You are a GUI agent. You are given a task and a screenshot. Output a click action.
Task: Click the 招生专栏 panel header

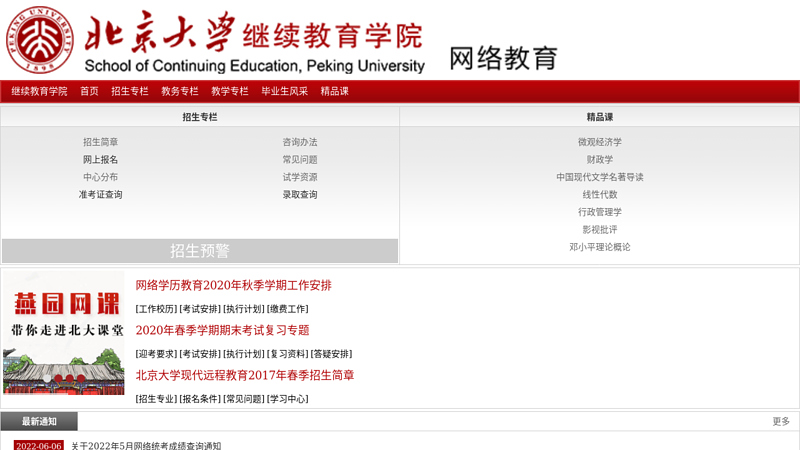200,117
